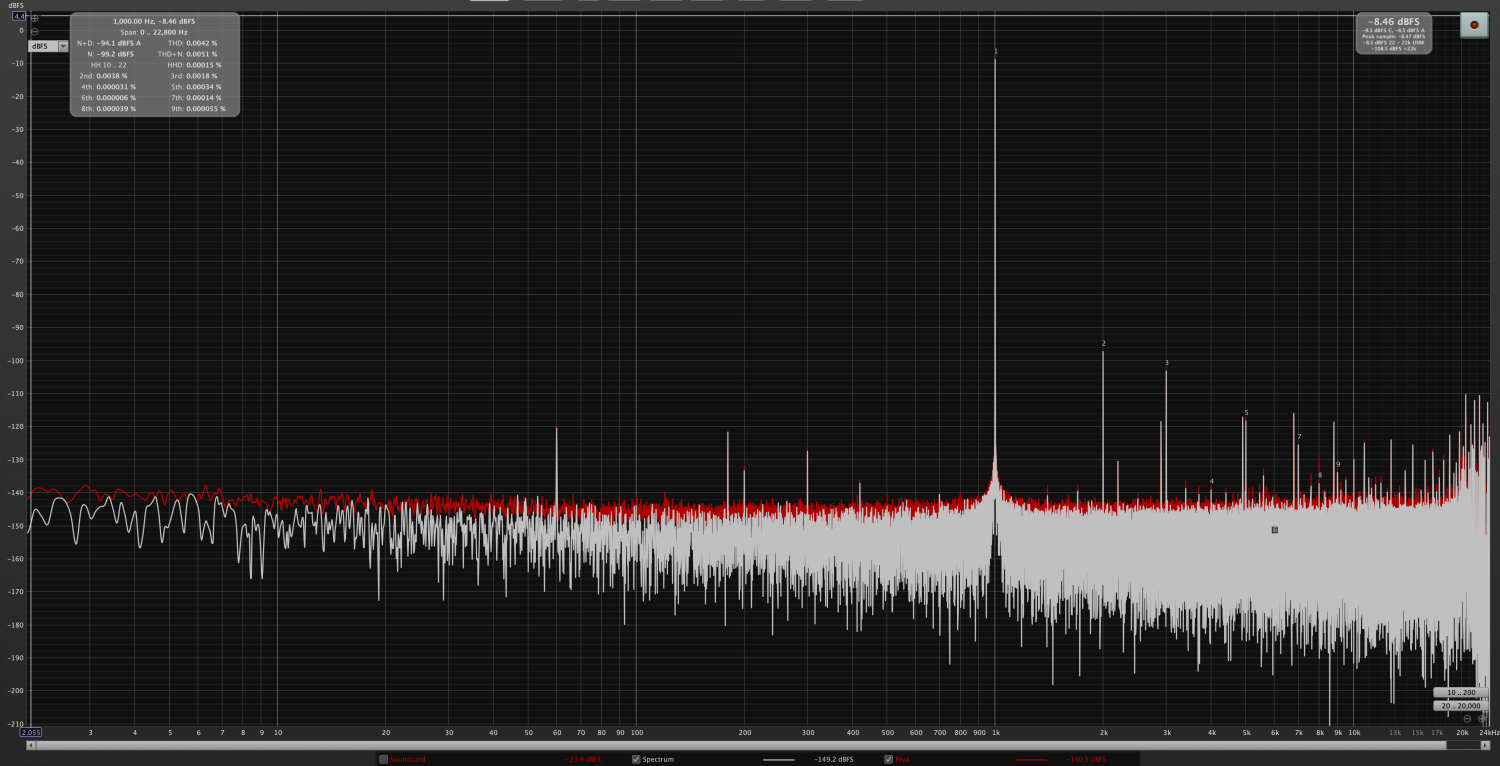The height and width of the screenshot is (766, 1500).
Task: Click the Spectrum grey line sample
Action: coord(778,759)
